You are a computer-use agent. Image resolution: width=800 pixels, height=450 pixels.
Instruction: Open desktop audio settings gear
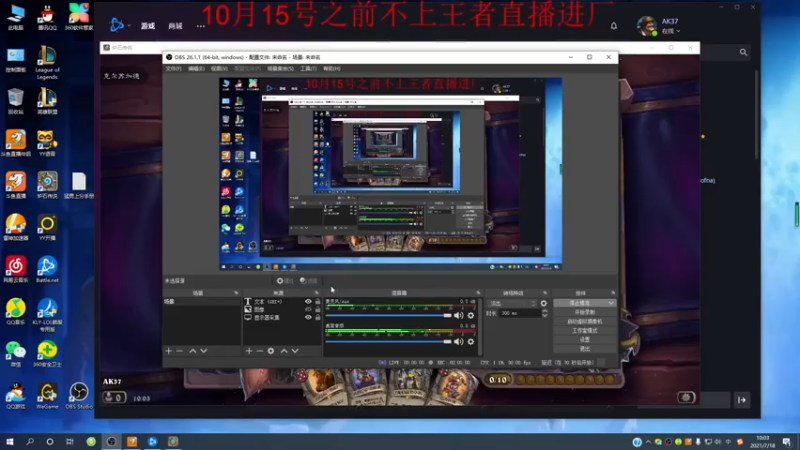471,341
